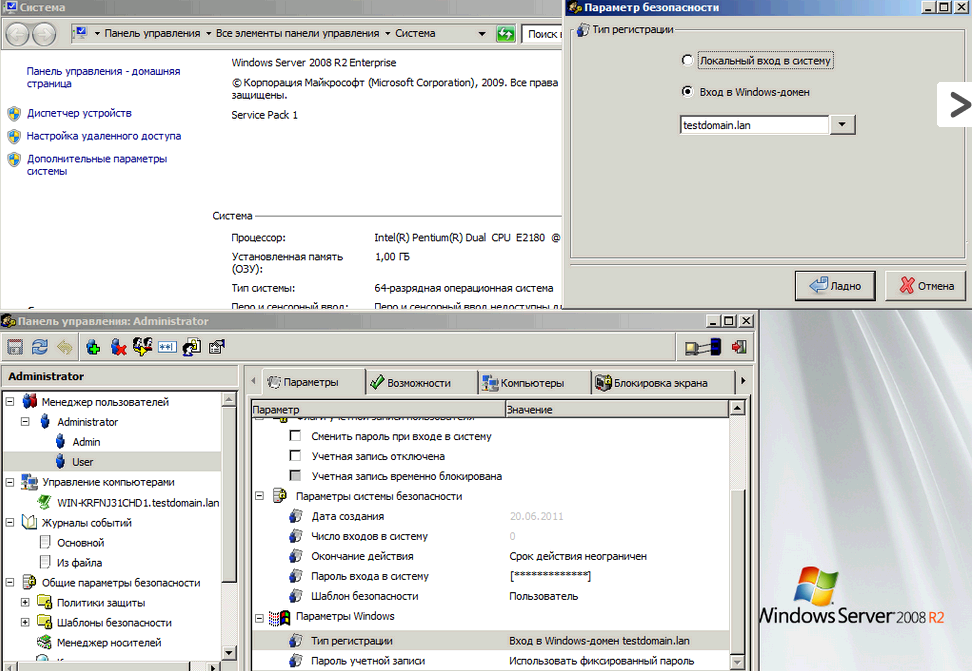This screenshot has width=973, height=672.
Task: Click the change password asterisk field icon
Action: [167, 347]
